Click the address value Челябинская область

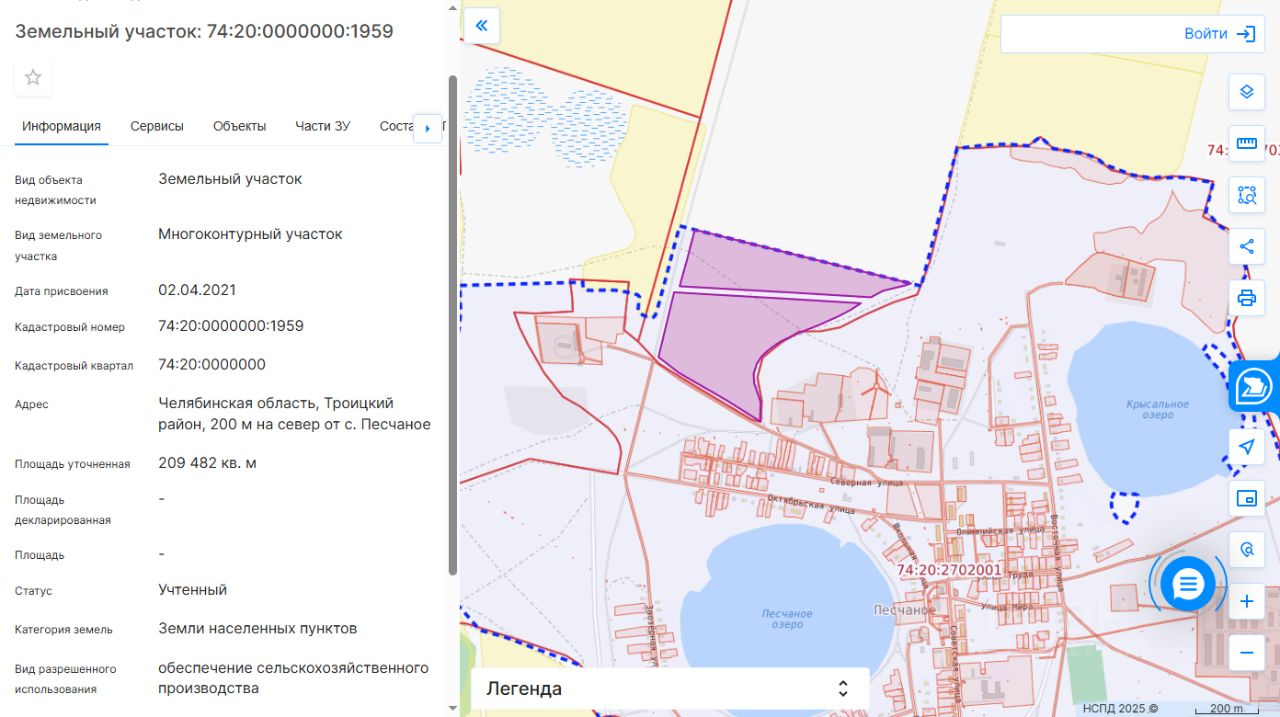coord(295,414)
